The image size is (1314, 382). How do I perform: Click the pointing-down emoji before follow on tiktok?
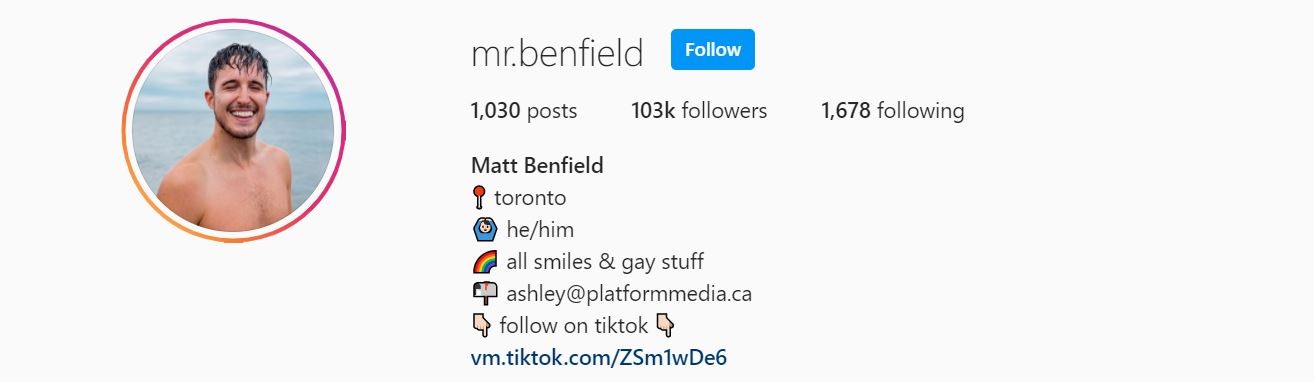[x=481, y=326]
